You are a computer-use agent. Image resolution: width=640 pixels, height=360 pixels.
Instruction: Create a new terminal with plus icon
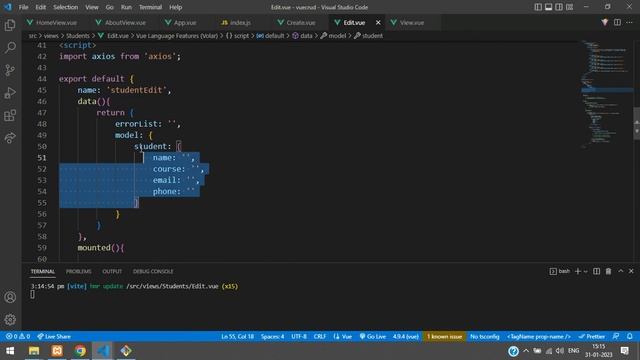point(578,271)
